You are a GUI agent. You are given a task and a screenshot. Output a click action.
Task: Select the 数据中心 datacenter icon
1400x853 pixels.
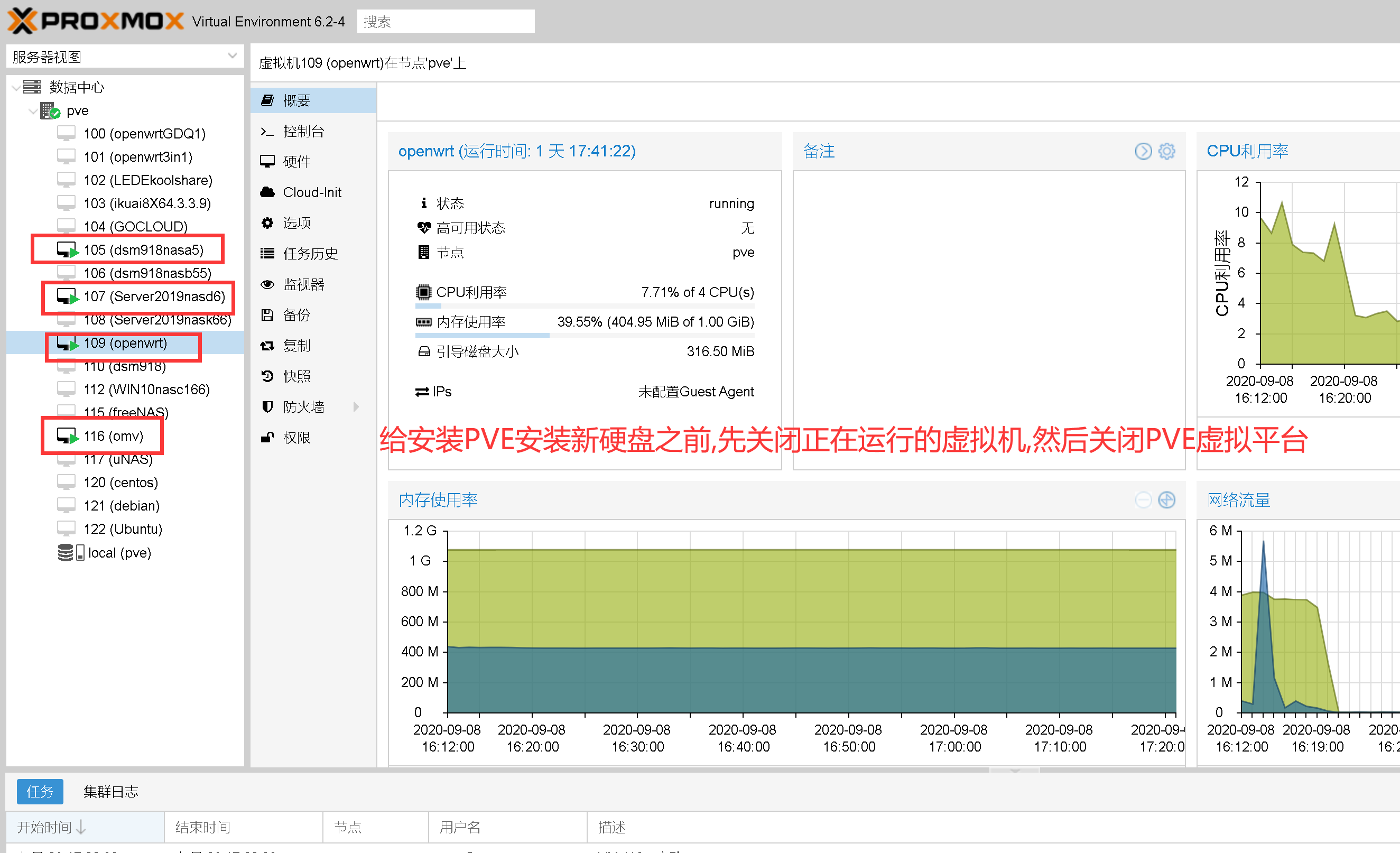pyautogui.click(x=32, y=87)
